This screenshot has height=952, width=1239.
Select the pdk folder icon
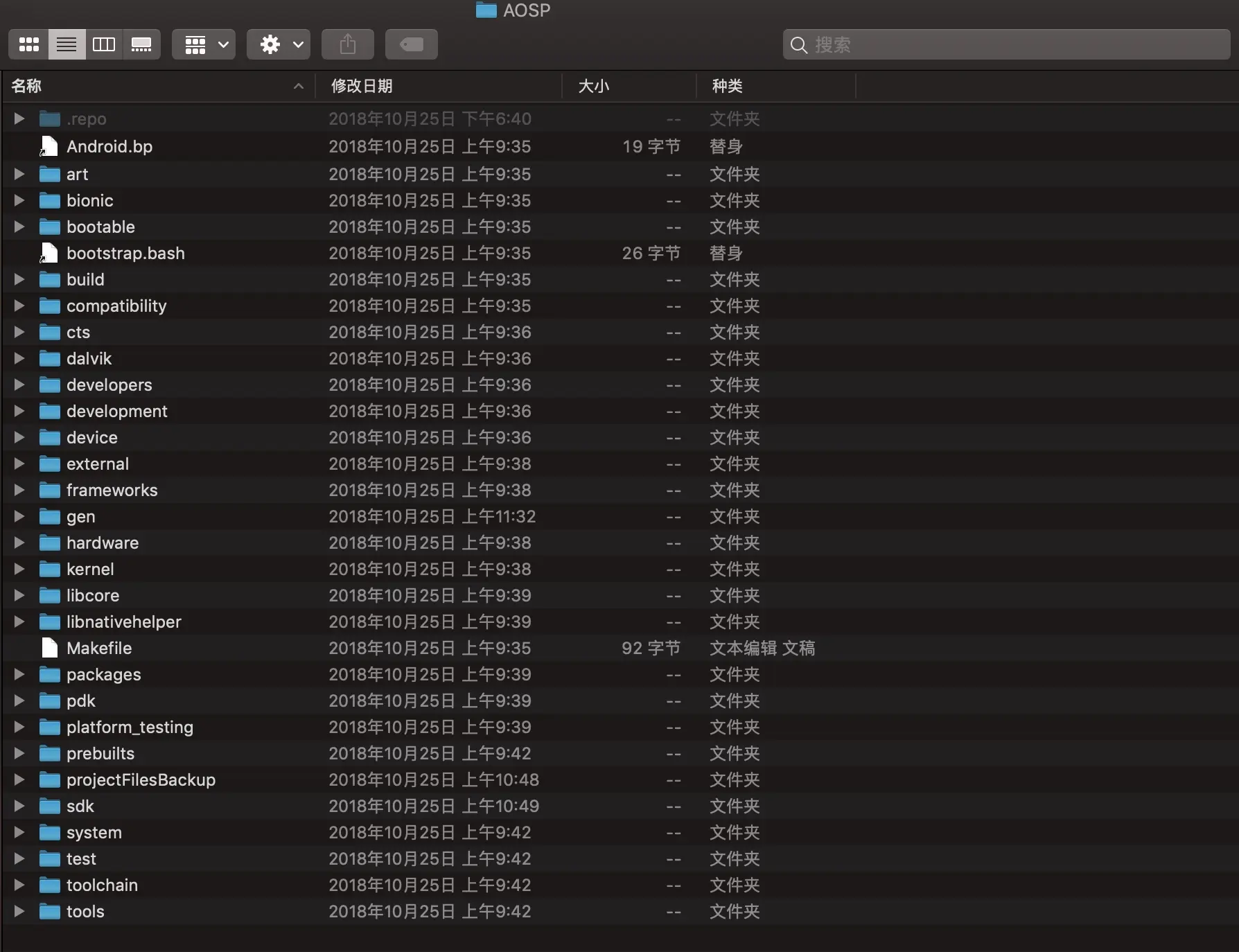click(x=50, y=700)
